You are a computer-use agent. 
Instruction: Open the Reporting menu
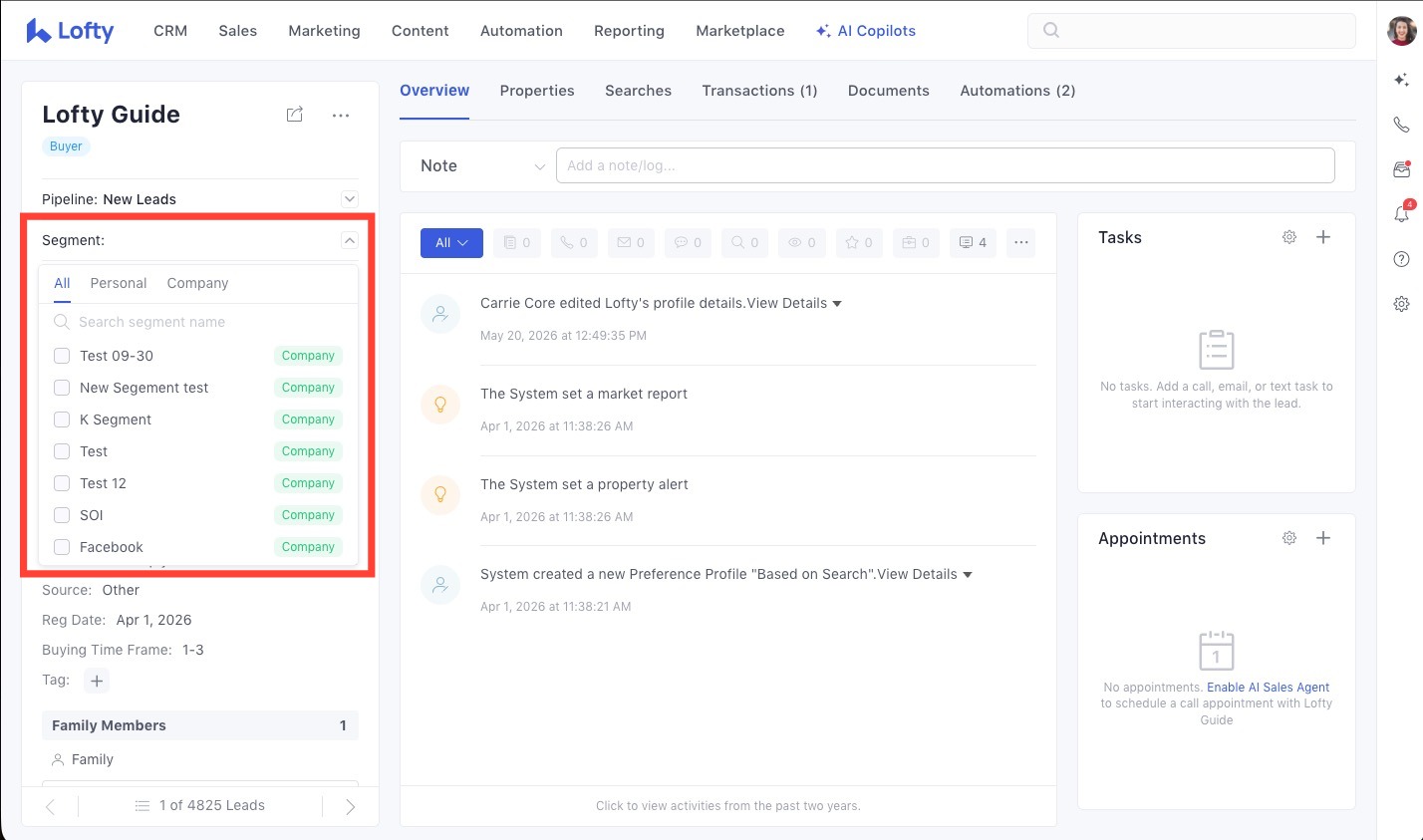pyautogui.click(x=629, y=31)
